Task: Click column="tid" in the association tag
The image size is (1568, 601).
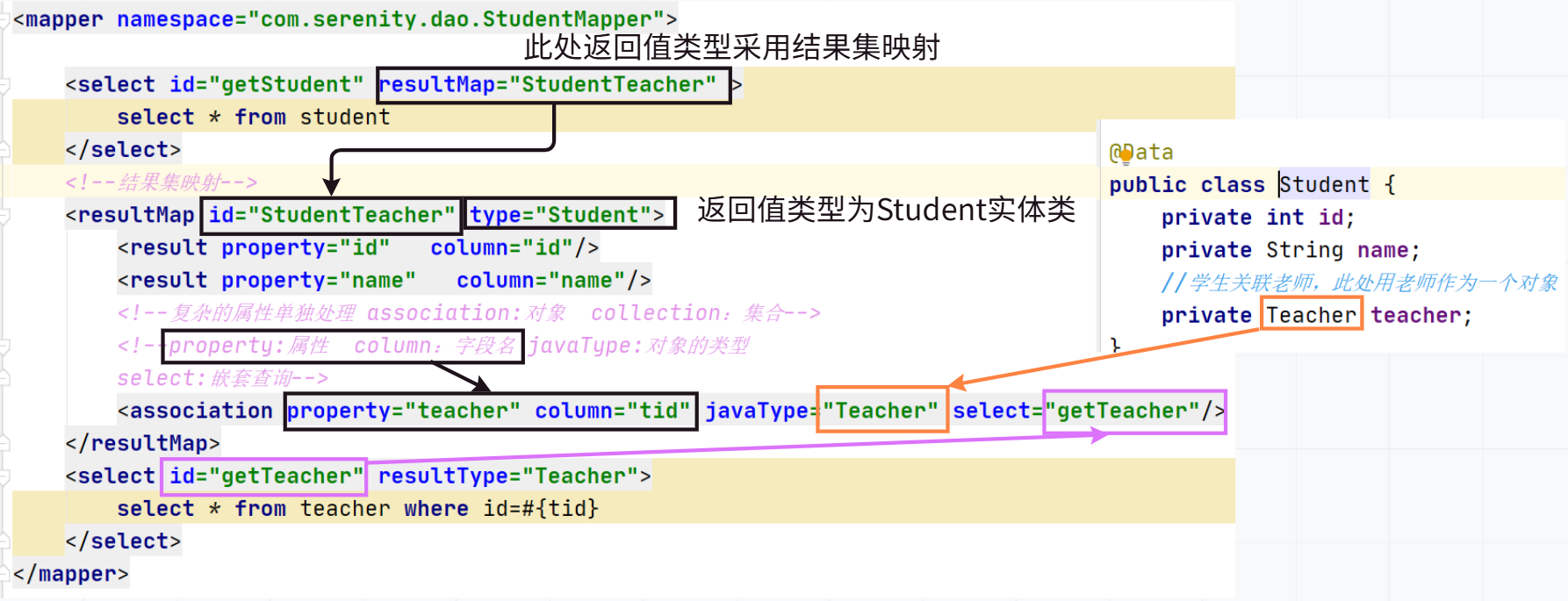Action: tap(613, 411)
